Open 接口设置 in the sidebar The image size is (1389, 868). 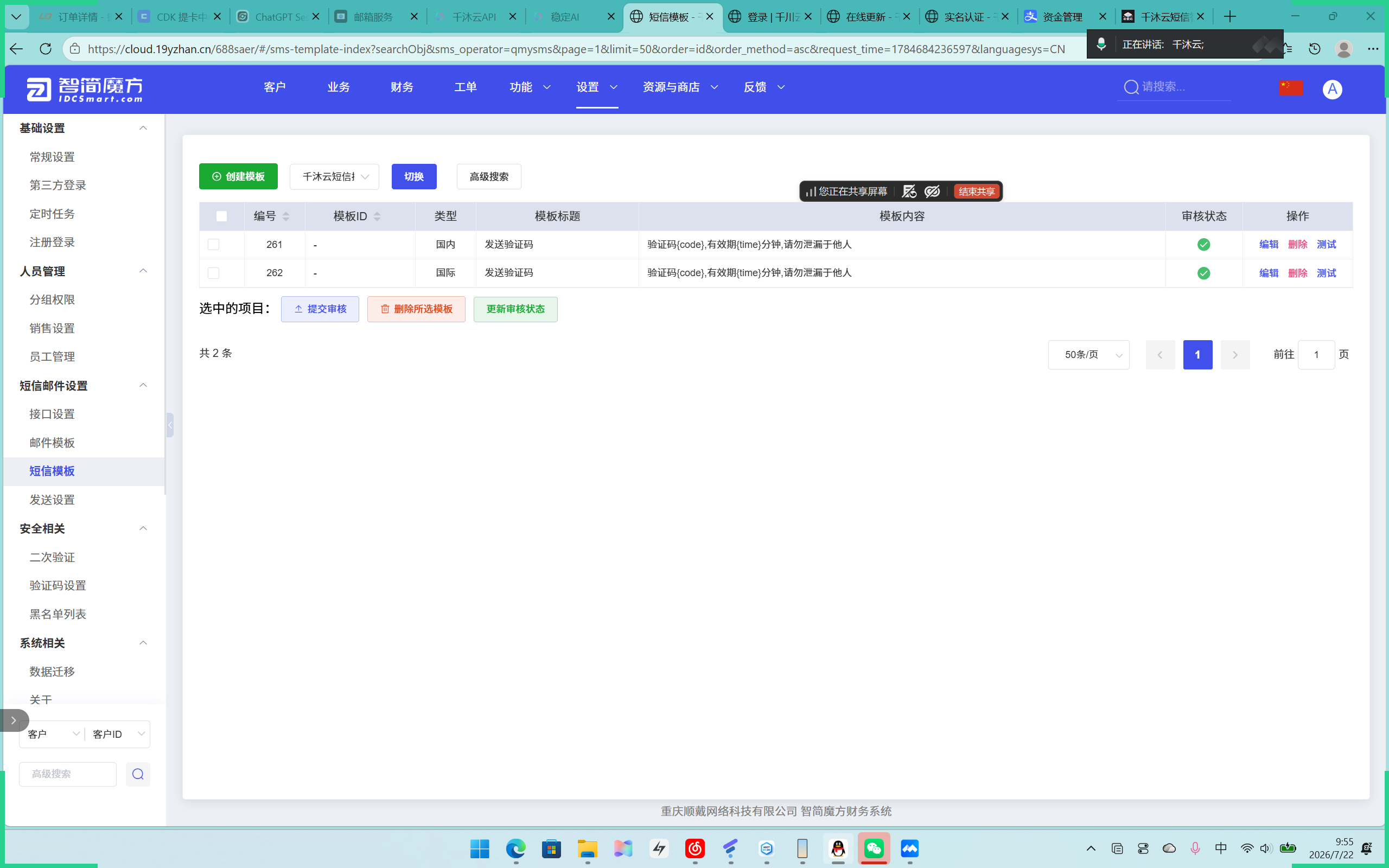coord(52,414)
